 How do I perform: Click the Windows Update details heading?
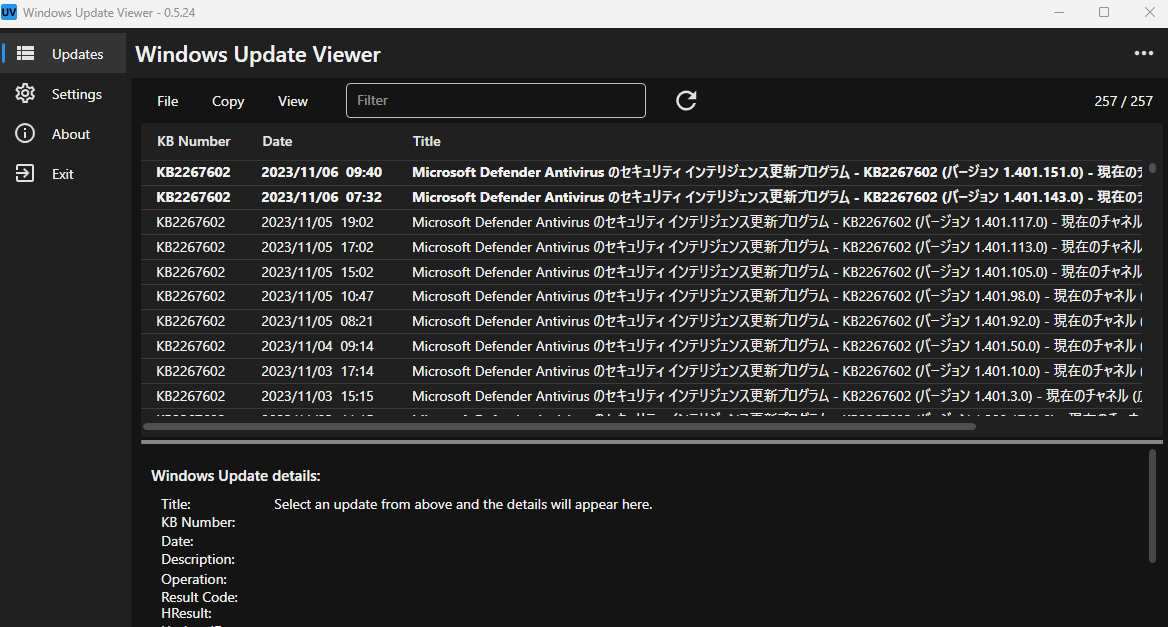235,476
